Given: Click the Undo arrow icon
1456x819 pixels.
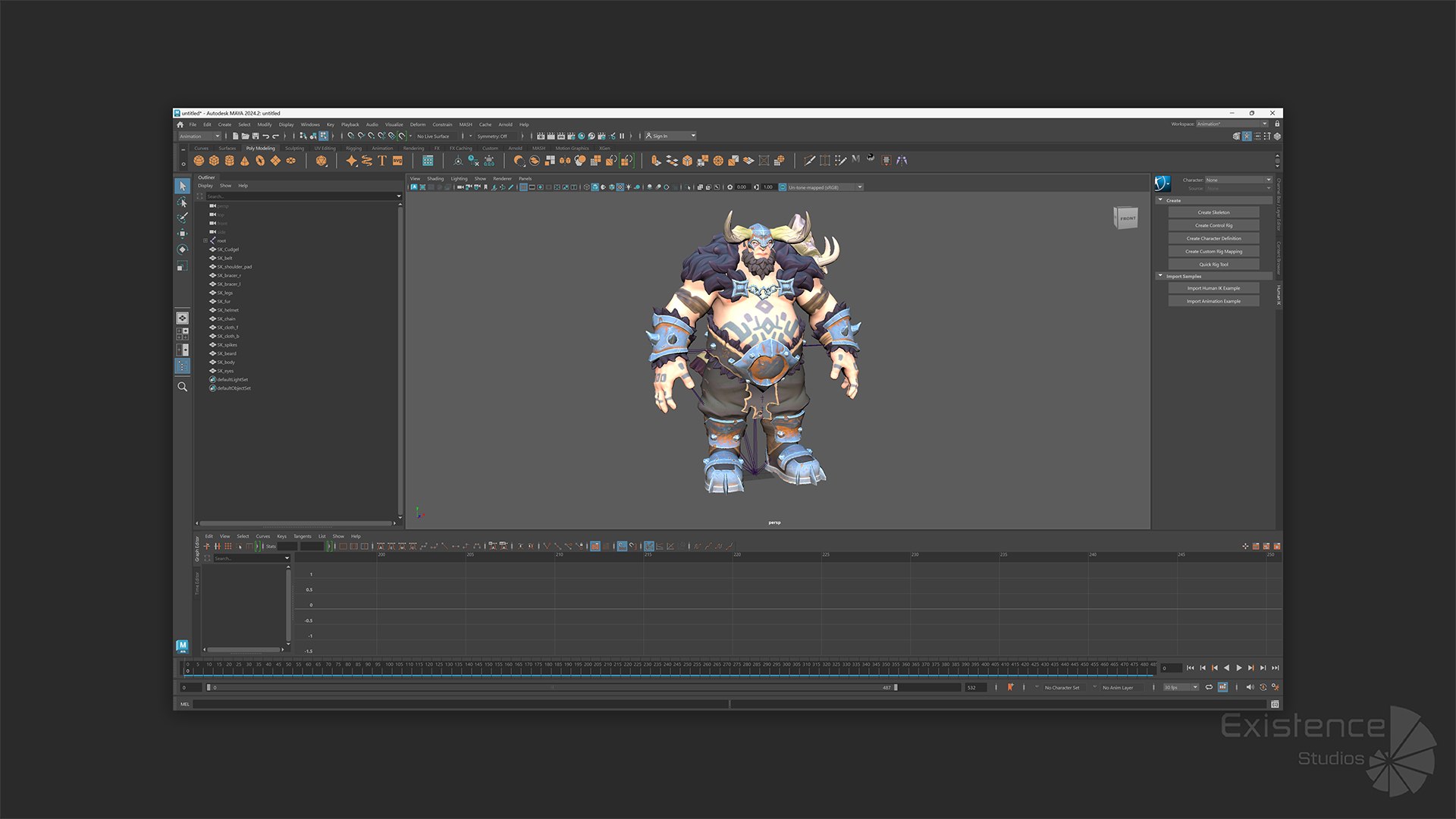Looking at the screenshot, I should (265, 136).
